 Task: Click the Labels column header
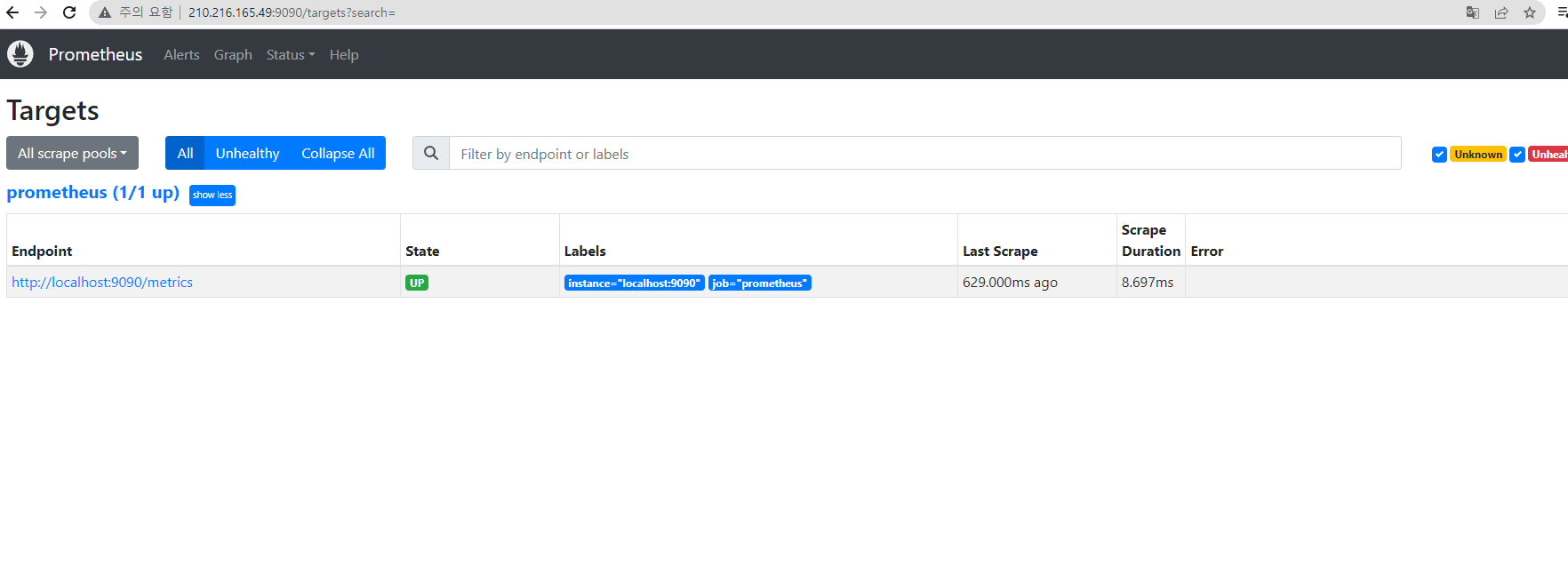tap(585, 251)
